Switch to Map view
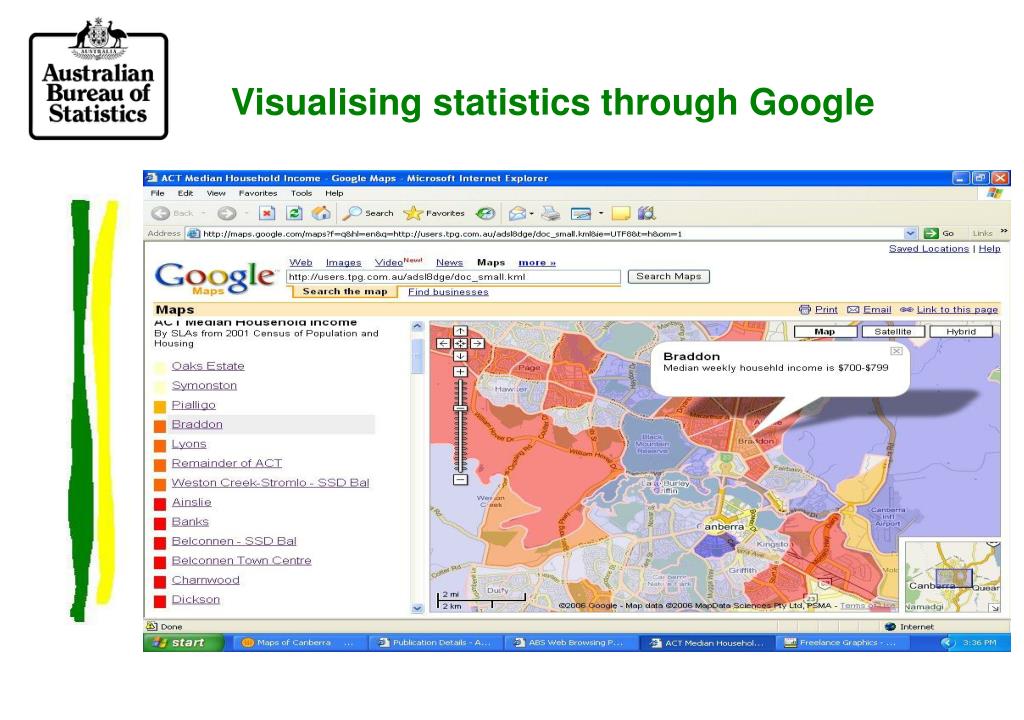This screenshot has width=1024, height=720. (825, 332)
